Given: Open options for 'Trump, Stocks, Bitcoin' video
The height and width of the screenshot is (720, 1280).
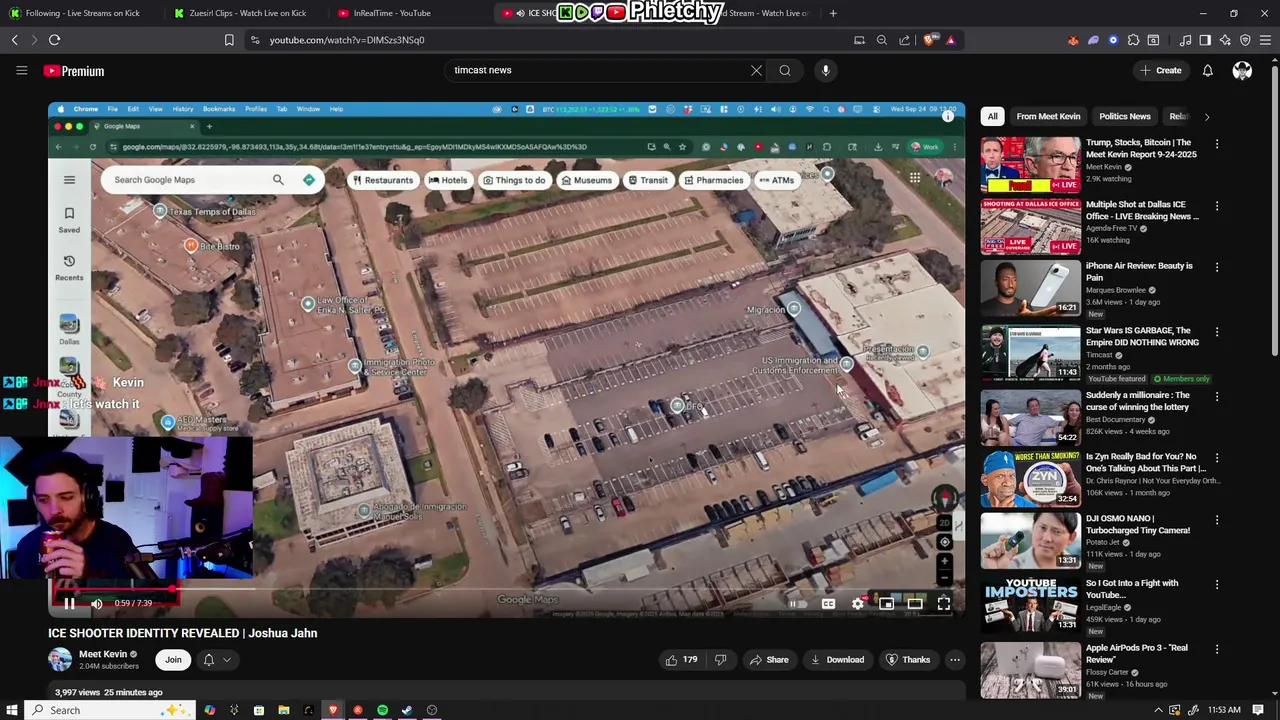Looking at the screenshot, I should coord(1217,144).
